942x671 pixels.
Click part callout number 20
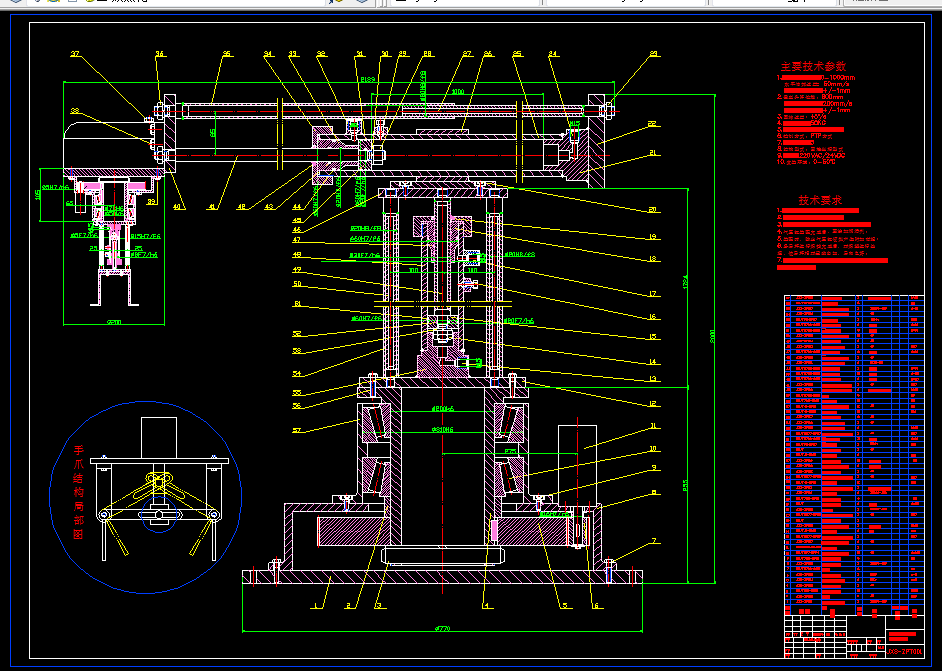click(653, 210)
